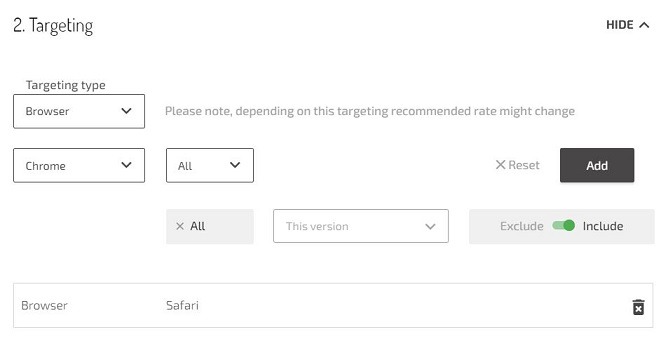Viewport: 668px width, 360px height.
Task: Open the This version dropdown
Action: click(360, 226)
